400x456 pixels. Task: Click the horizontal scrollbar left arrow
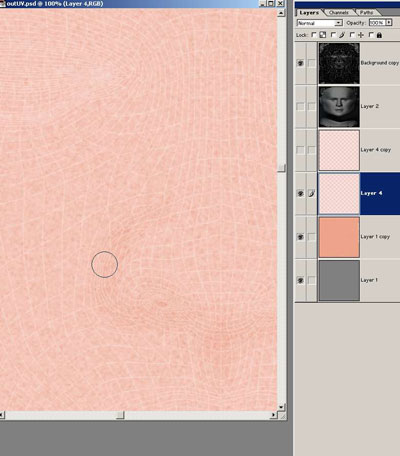click(2, 415)
